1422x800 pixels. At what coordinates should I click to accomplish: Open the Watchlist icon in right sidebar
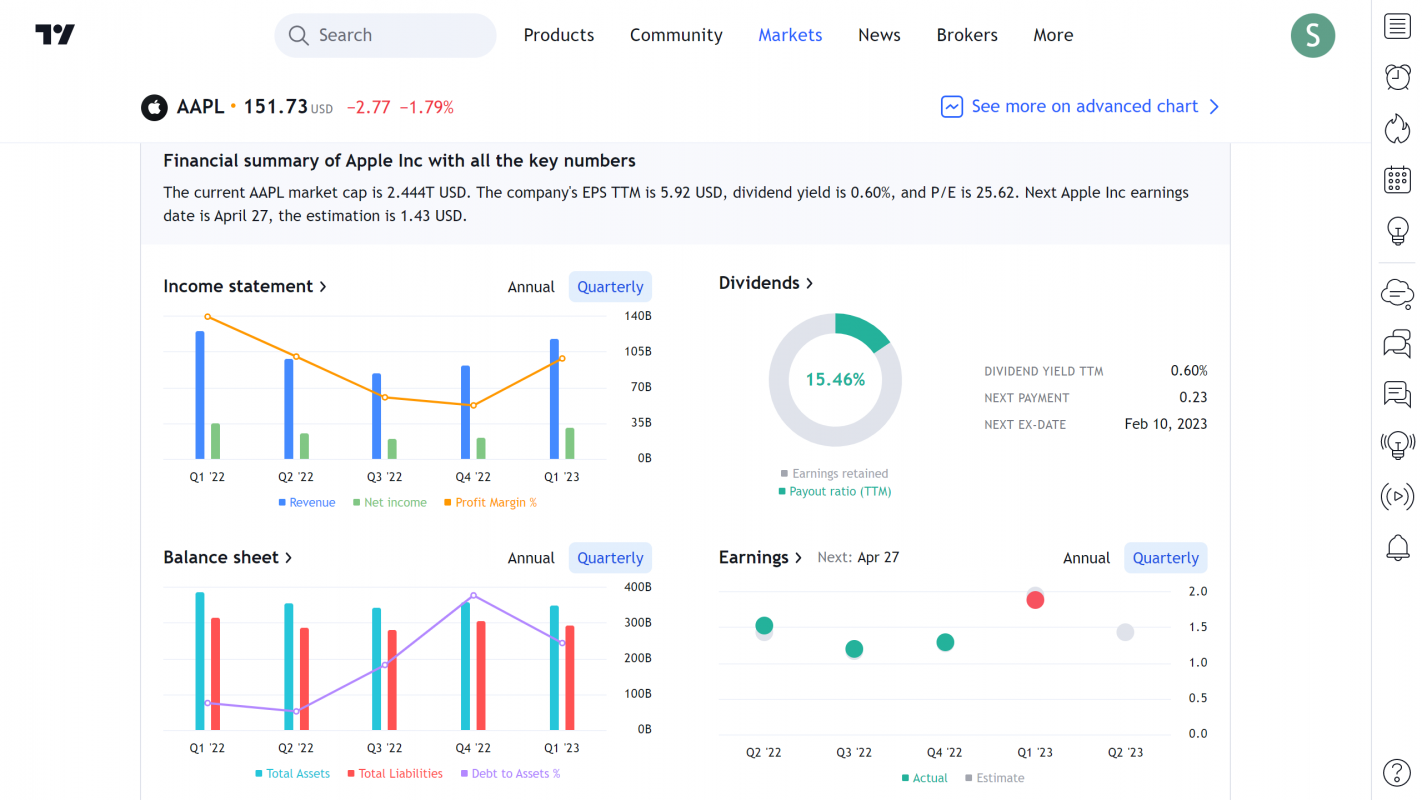click(1397, 27)
